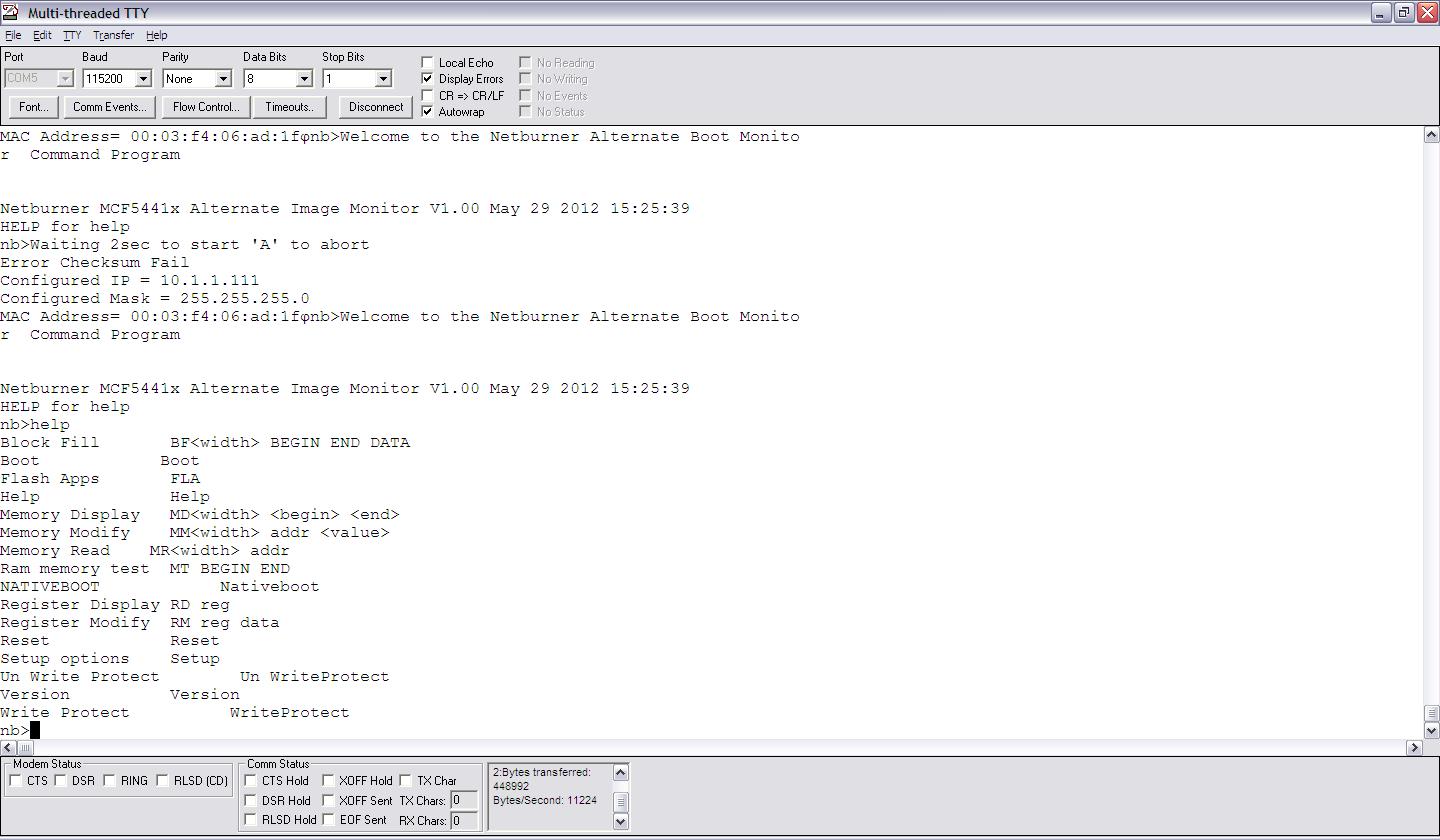Toggle the CTS modem status checkbox
Viewport: 1440px width, 840px height.
(16, 781)
